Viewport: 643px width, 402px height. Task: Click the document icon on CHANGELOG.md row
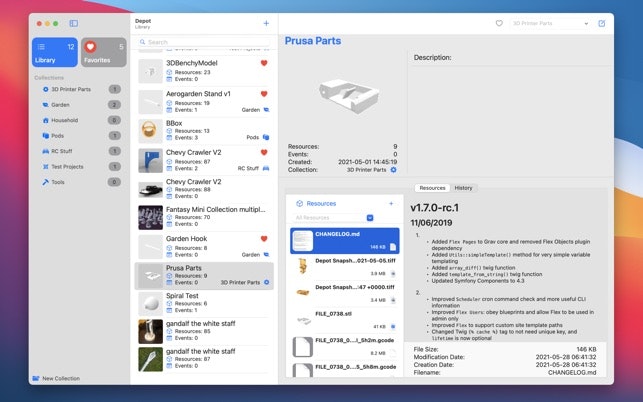click(x=393, y=247)
